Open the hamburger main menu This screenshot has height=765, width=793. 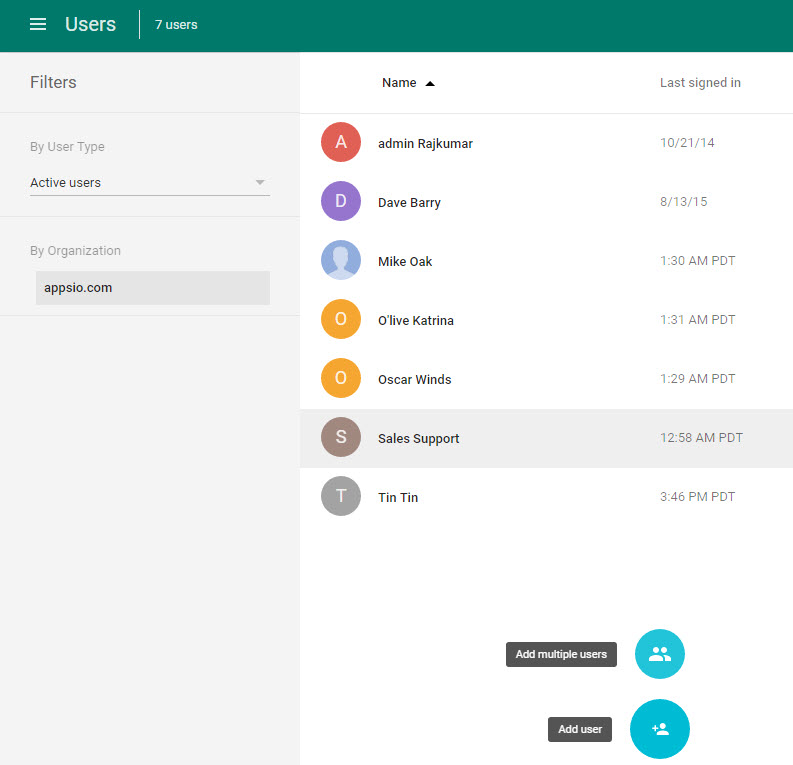[x=38, y=24]
